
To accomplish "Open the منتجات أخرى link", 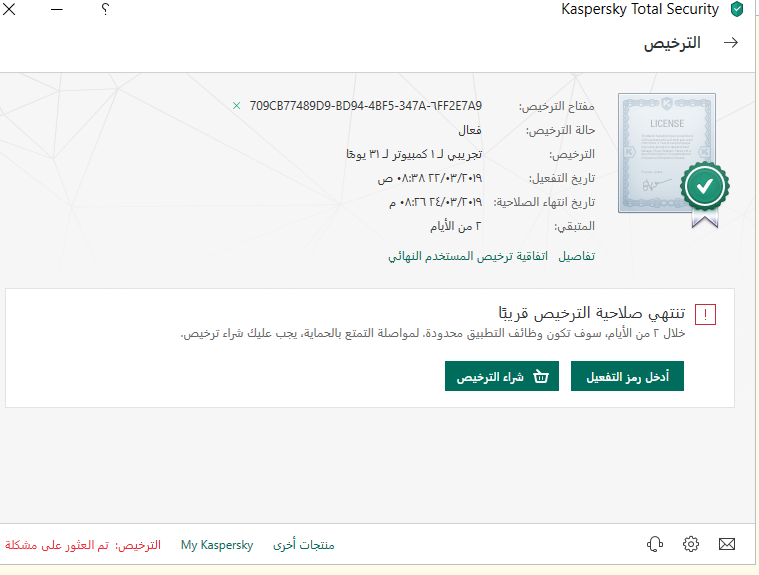I will 304,545.
